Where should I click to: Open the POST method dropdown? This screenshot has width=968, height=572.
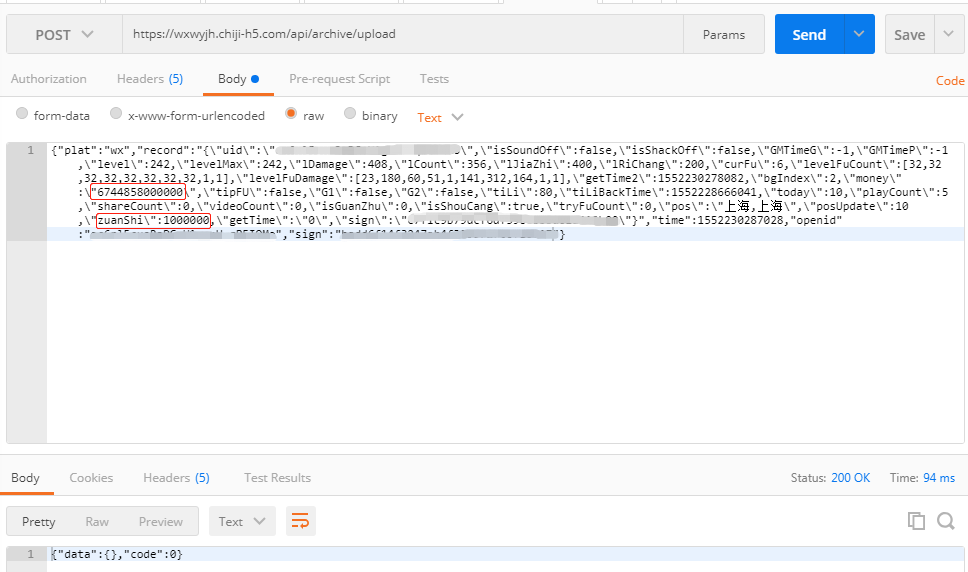click(x=64, y=34)
